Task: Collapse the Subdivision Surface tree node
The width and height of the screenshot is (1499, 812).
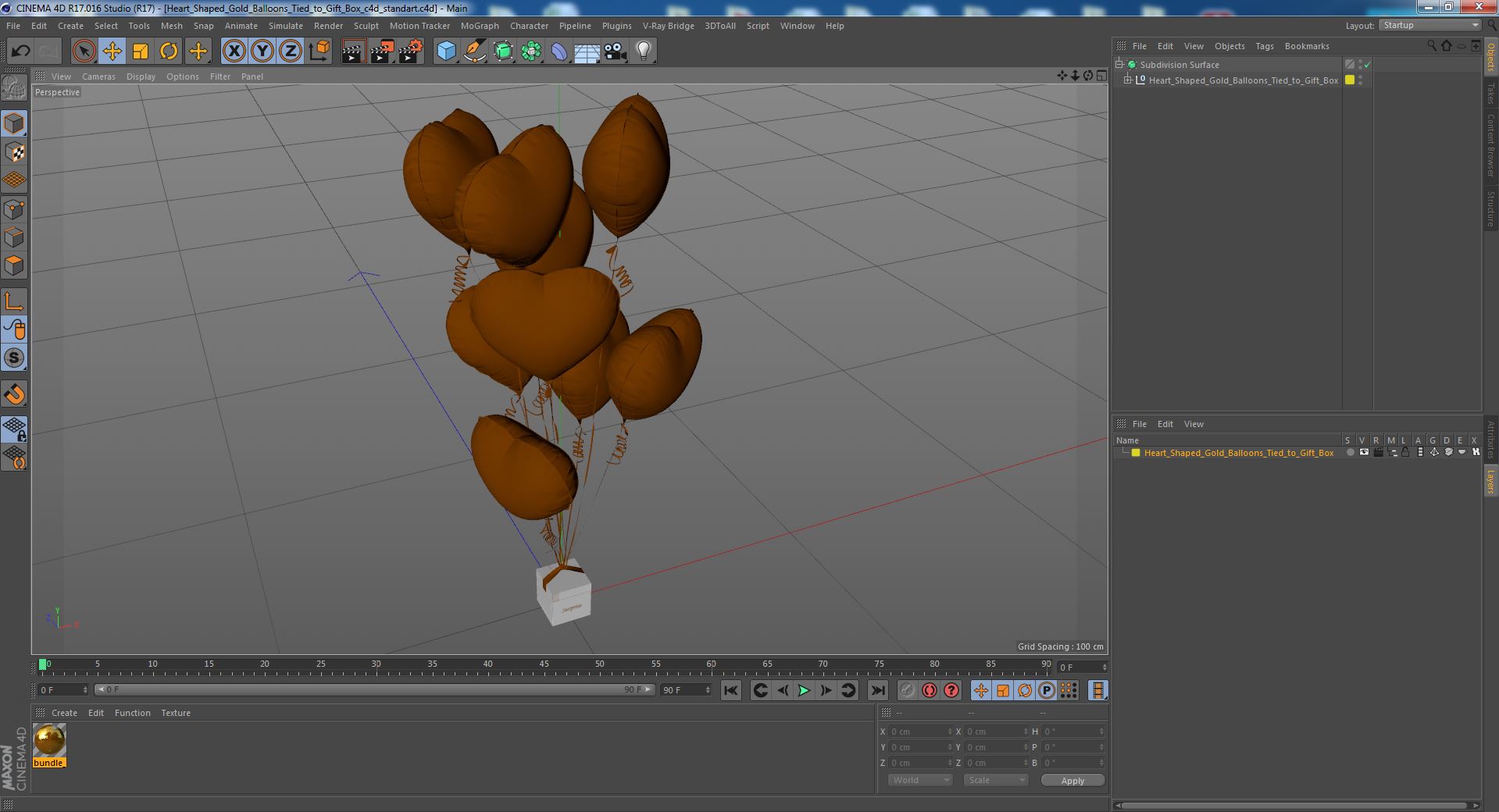Action: click(1119, 64)
